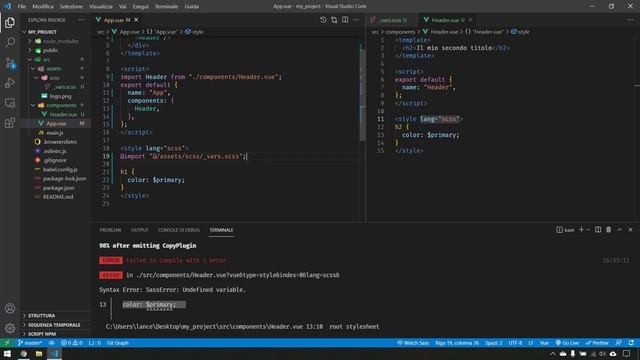This screenshot has width=640, height=360.
Task: Open the Explorer view in activity bar
Action: (10, 22)
